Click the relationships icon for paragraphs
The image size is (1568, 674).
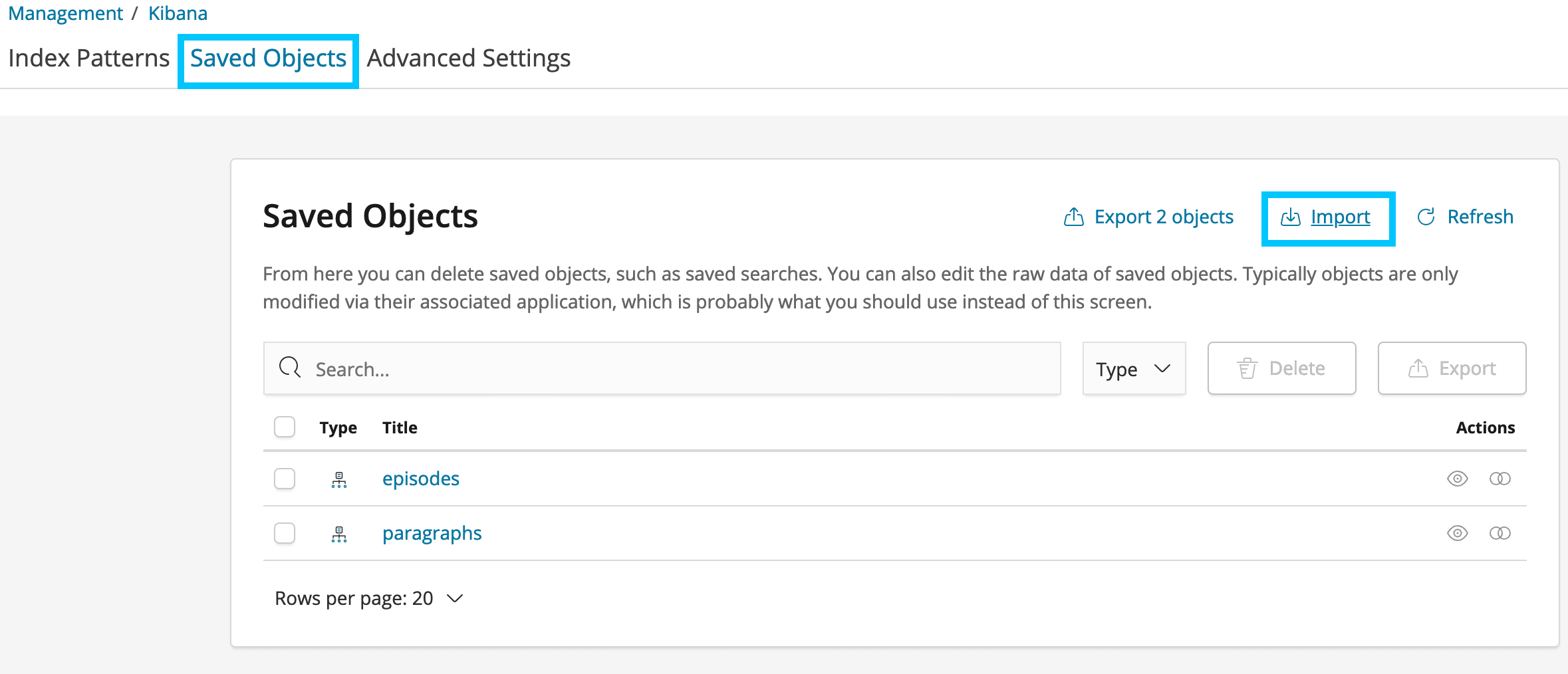[x=1500, y=533]
